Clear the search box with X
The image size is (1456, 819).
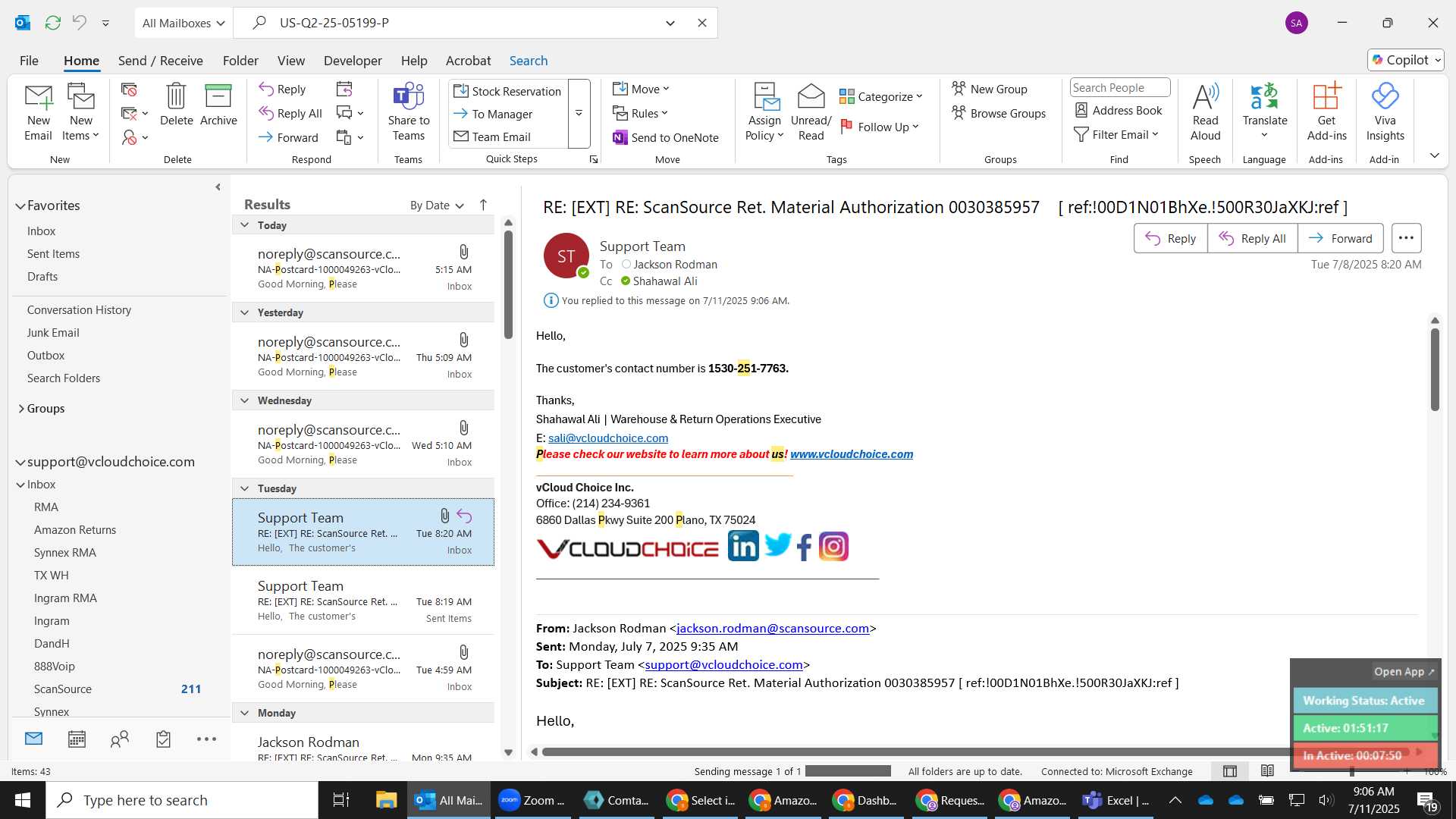pos(702,23)
